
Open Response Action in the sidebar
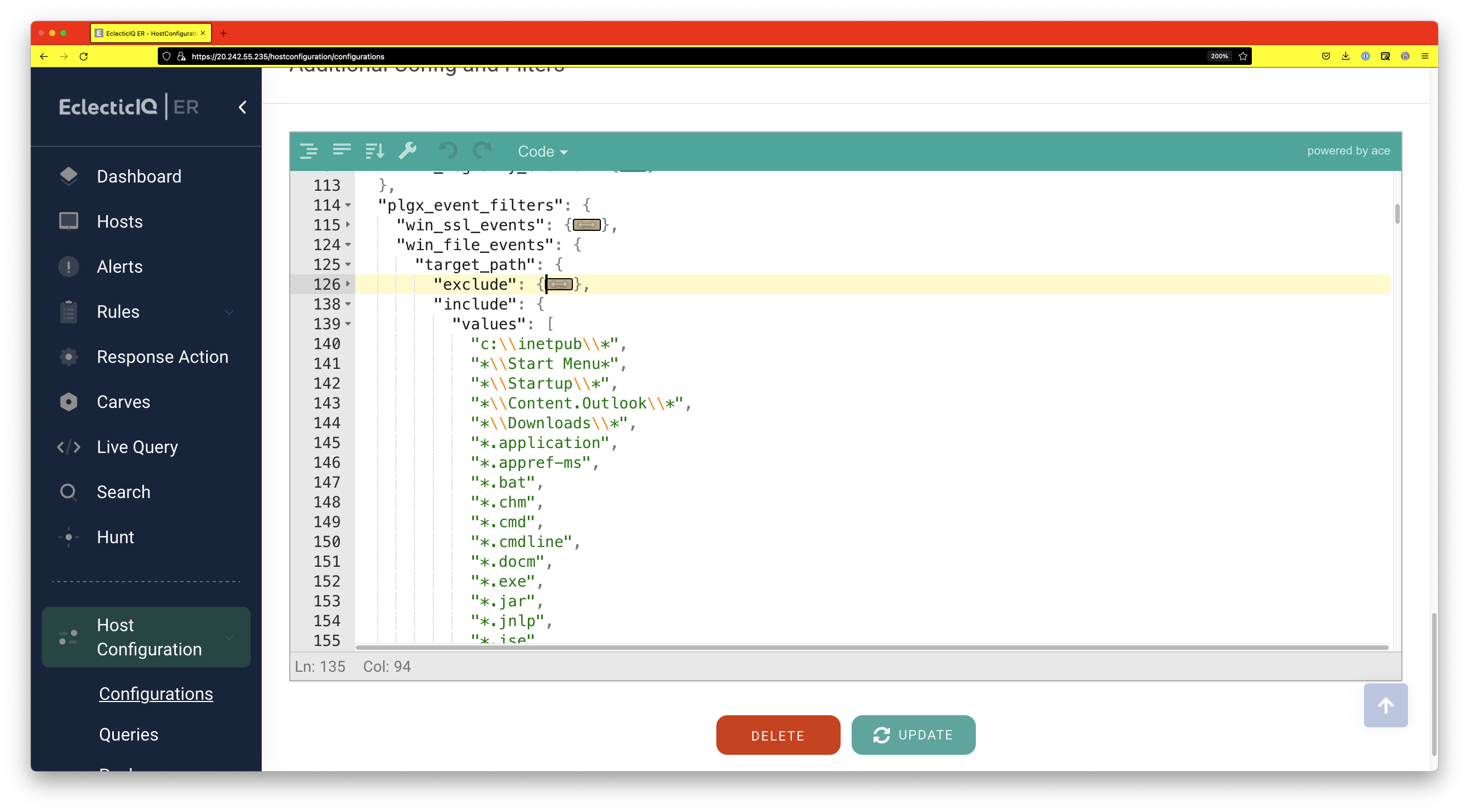[163, 357]
